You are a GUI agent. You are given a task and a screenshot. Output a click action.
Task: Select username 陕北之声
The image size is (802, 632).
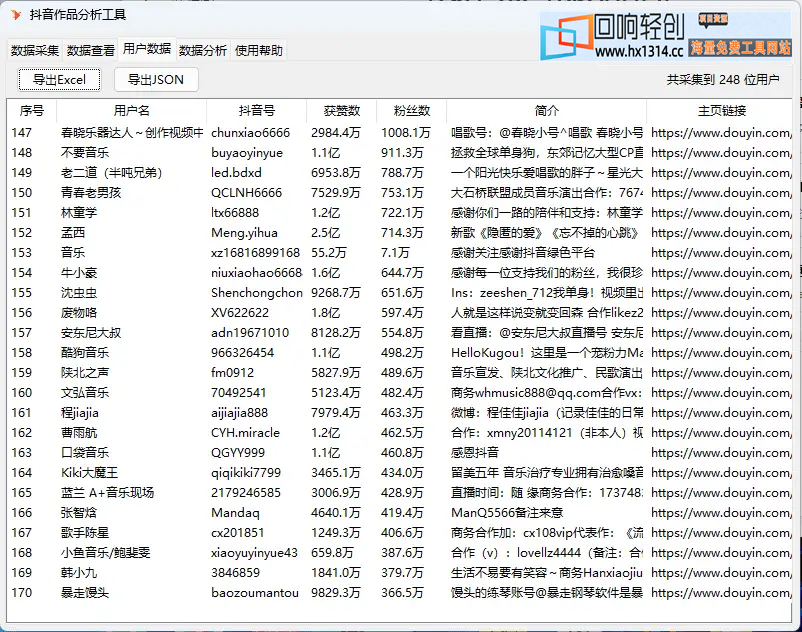click(85, 373)
